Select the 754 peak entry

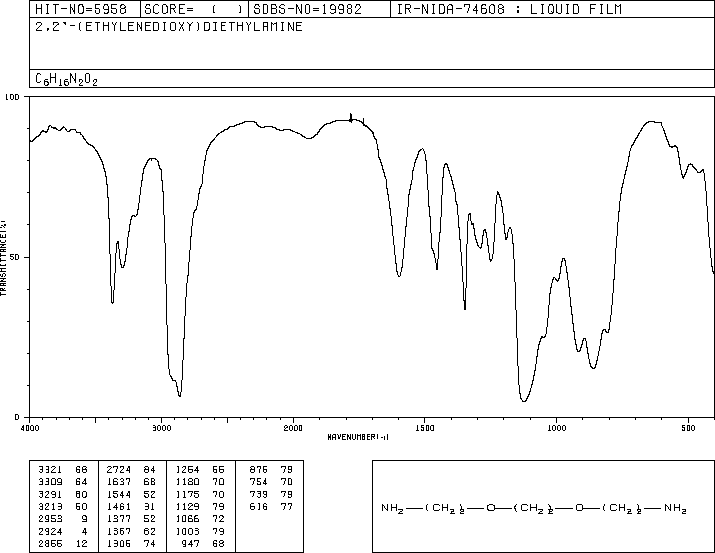click(259, 482)
